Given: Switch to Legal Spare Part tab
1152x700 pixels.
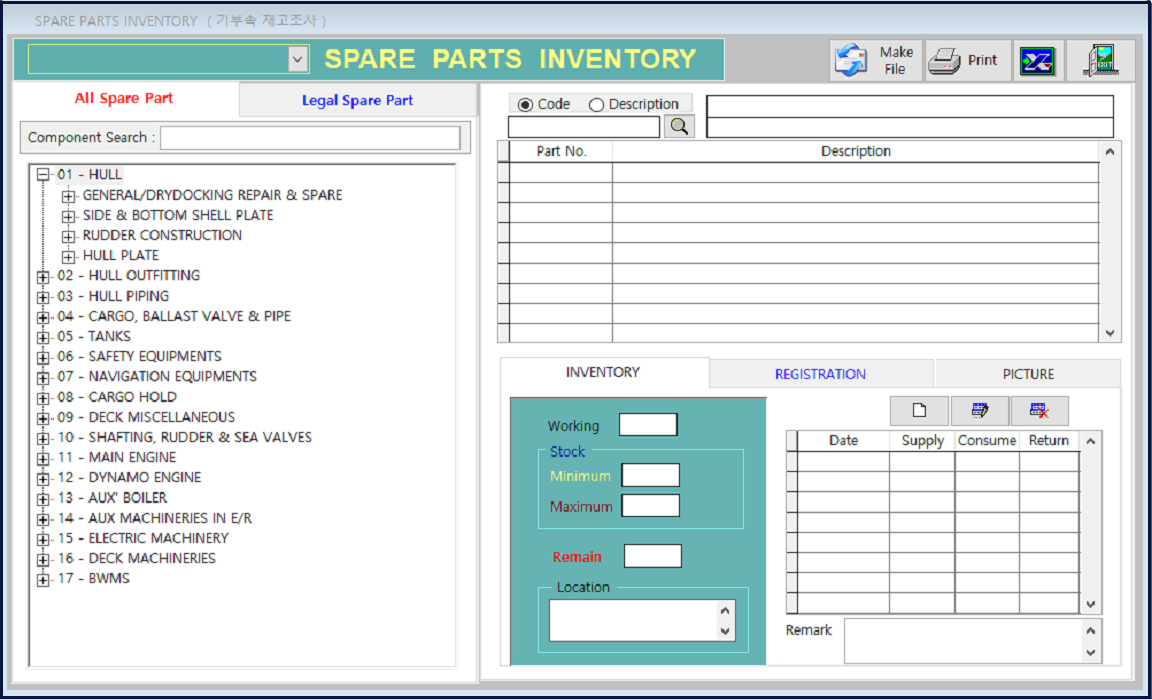Looking at the screenshot, I should (357, 100).
